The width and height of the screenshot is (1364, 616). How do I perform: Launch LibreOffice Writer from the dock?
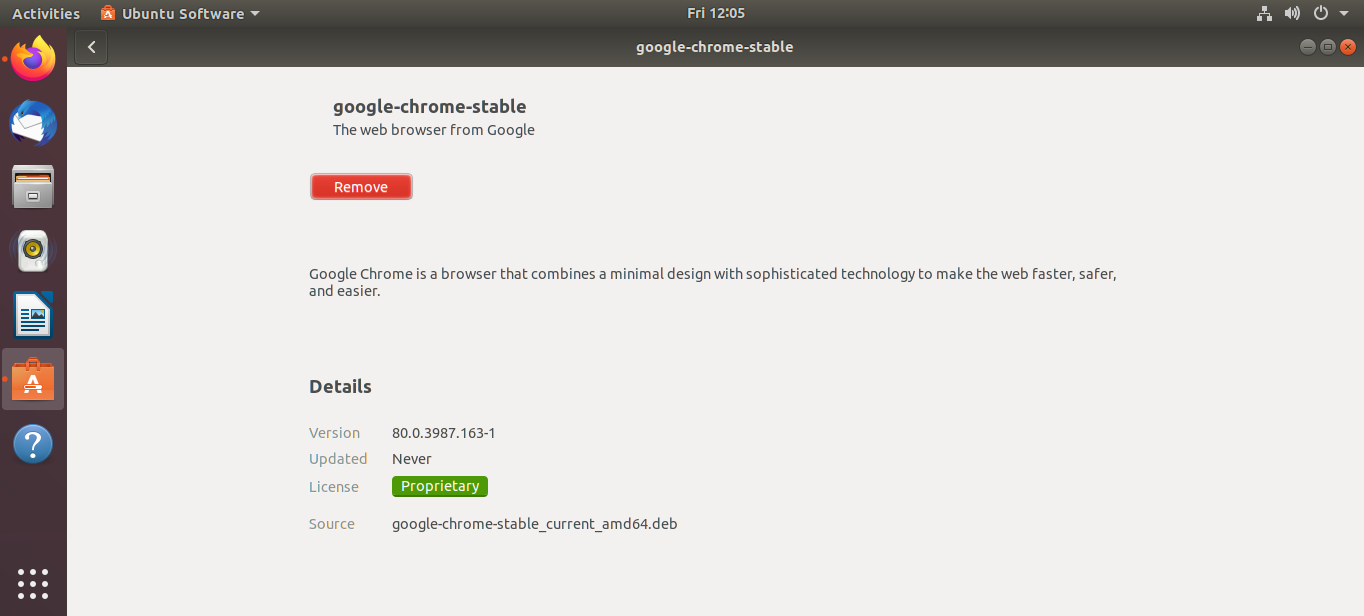[33, 315]
